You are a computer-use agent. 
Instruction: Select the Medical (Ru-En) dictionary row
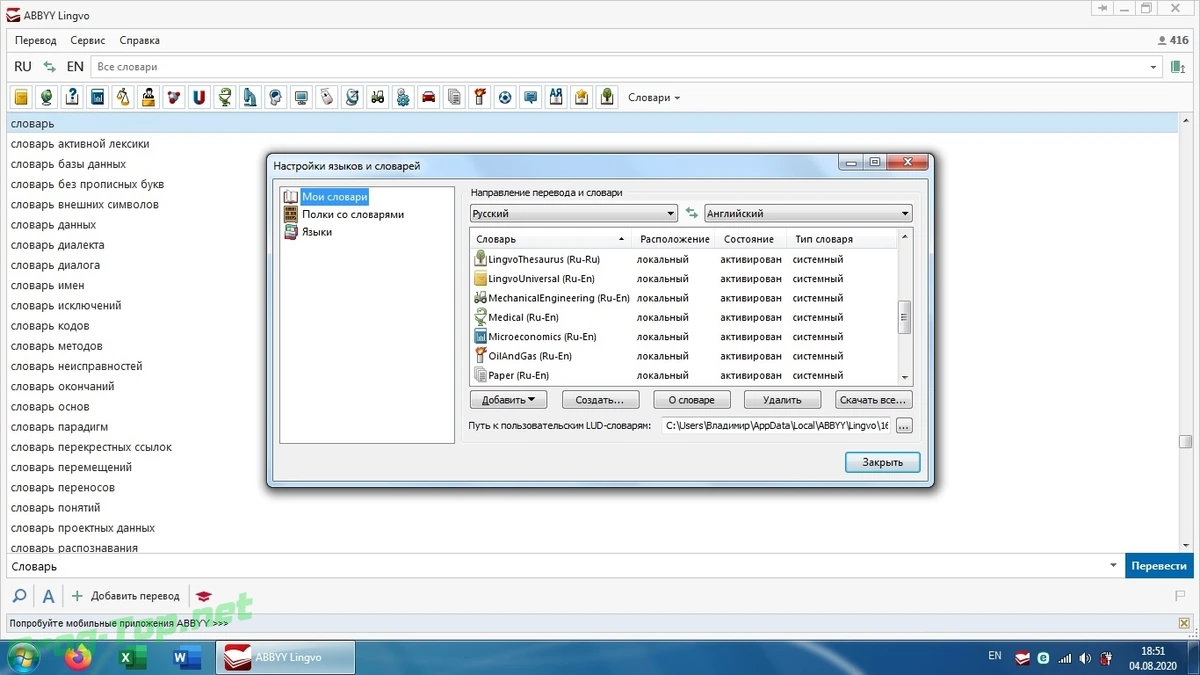click(685, 317)
